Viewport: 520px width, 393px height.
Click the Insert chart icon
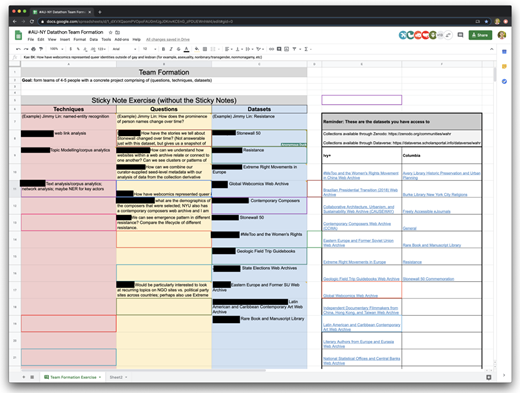[287, 49]
